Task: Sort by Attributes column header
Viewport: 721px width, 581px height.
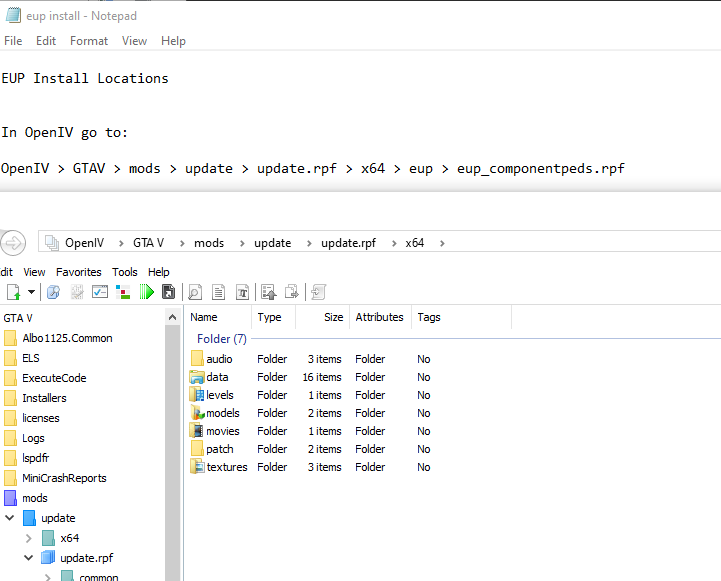Action: (x=380, y=317)
